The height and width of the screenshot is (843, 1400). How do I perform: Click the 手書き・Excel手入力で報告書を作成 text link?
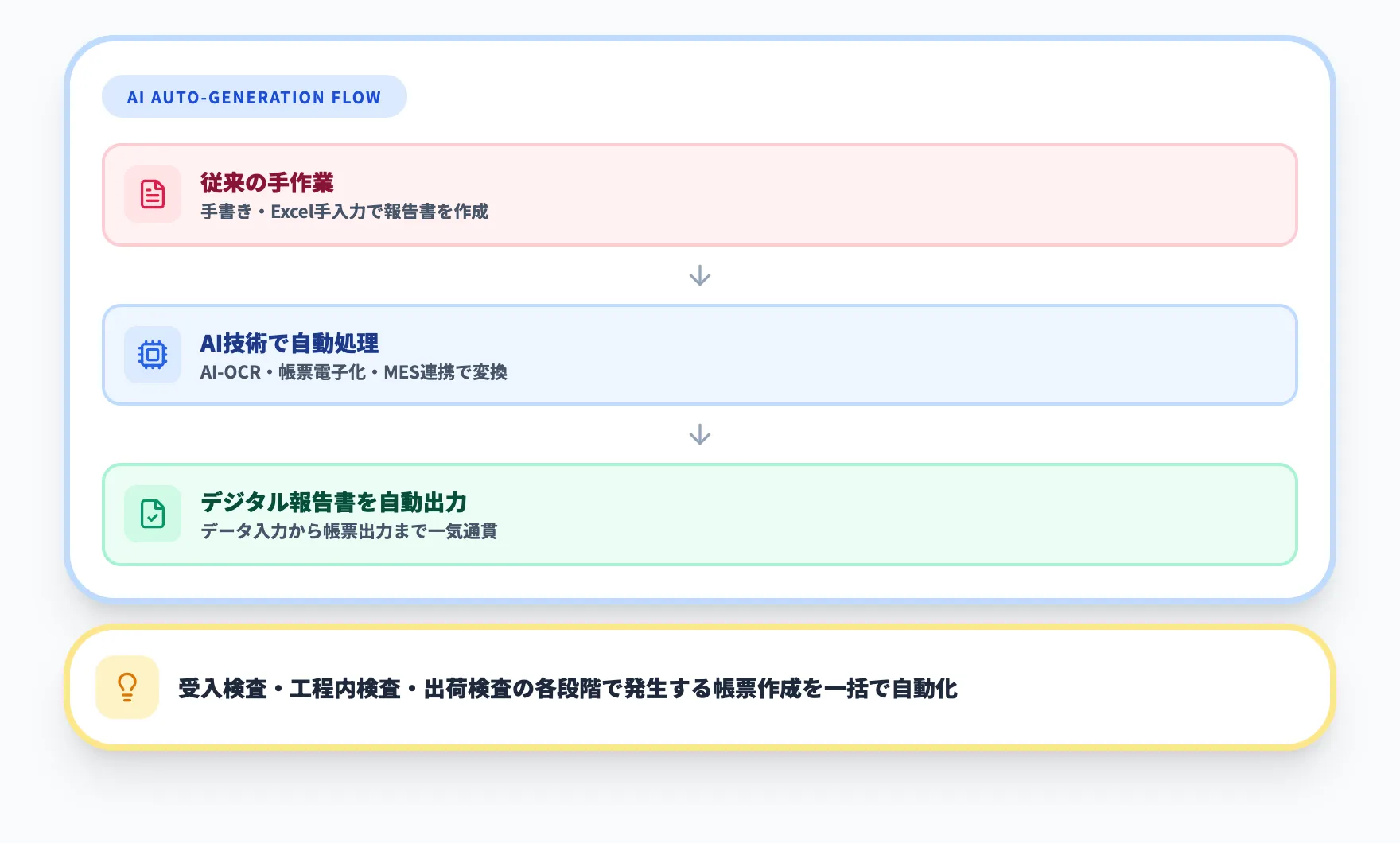pyautogui.click(x=345, y=212)
